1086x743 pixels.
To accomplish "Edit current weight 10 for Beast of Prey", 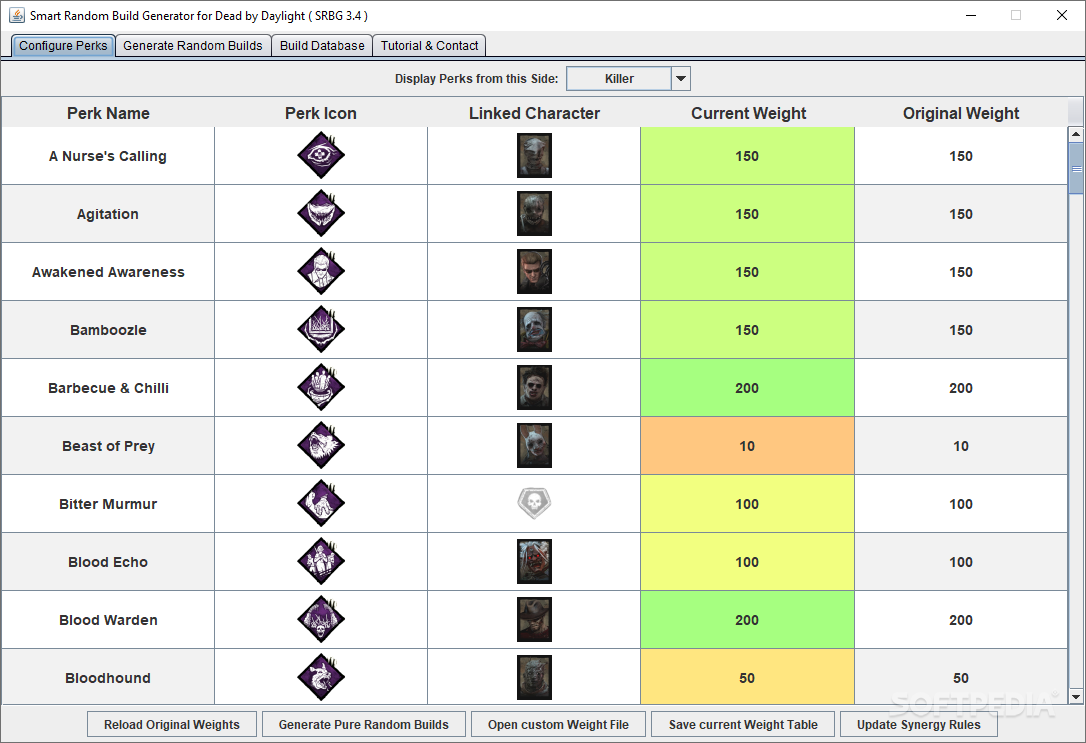I will (747, 446).
